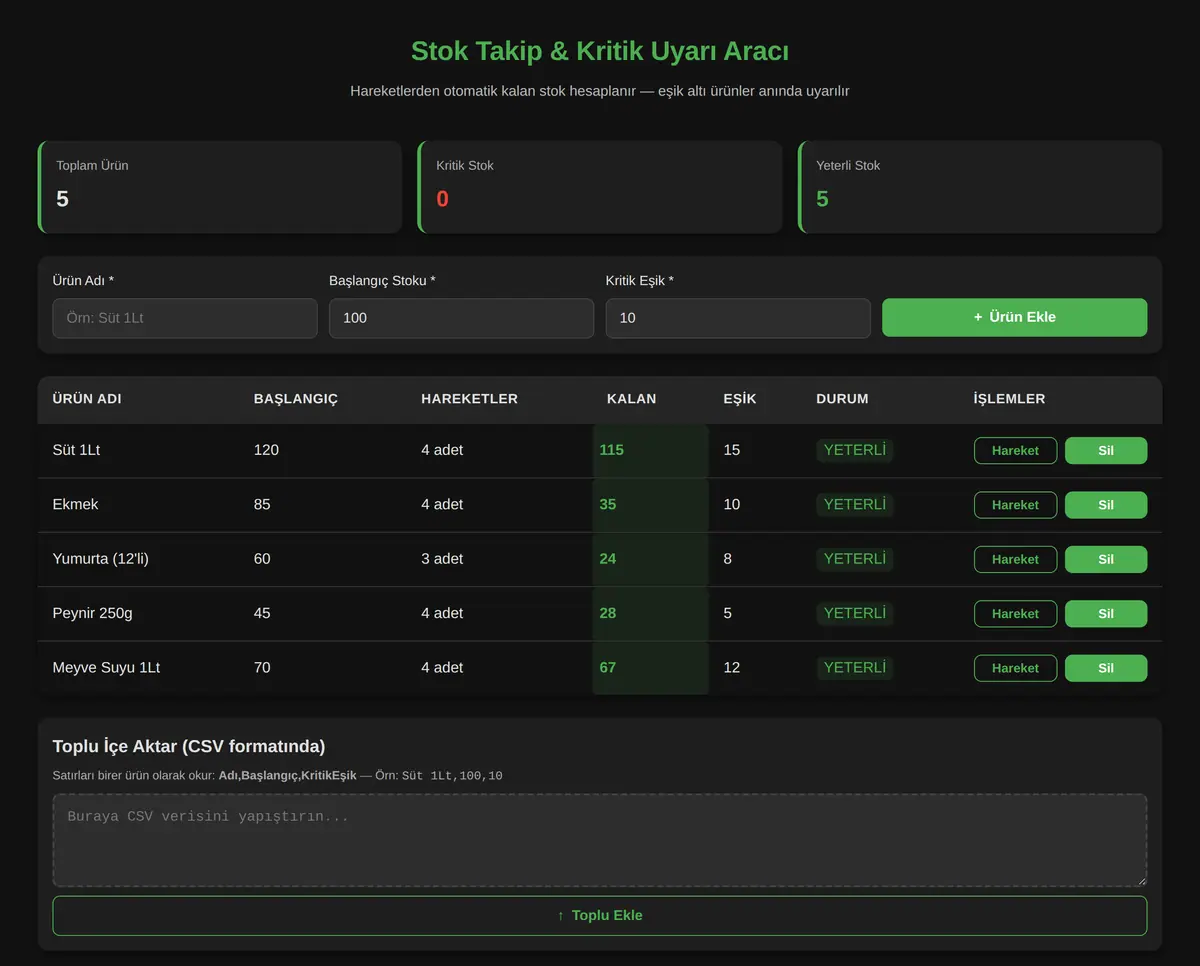The width and height of the screenshot is (1200, 966).
Task: Open Hareket for Yumurta (12'li)
Action: tap(1015, 559)
